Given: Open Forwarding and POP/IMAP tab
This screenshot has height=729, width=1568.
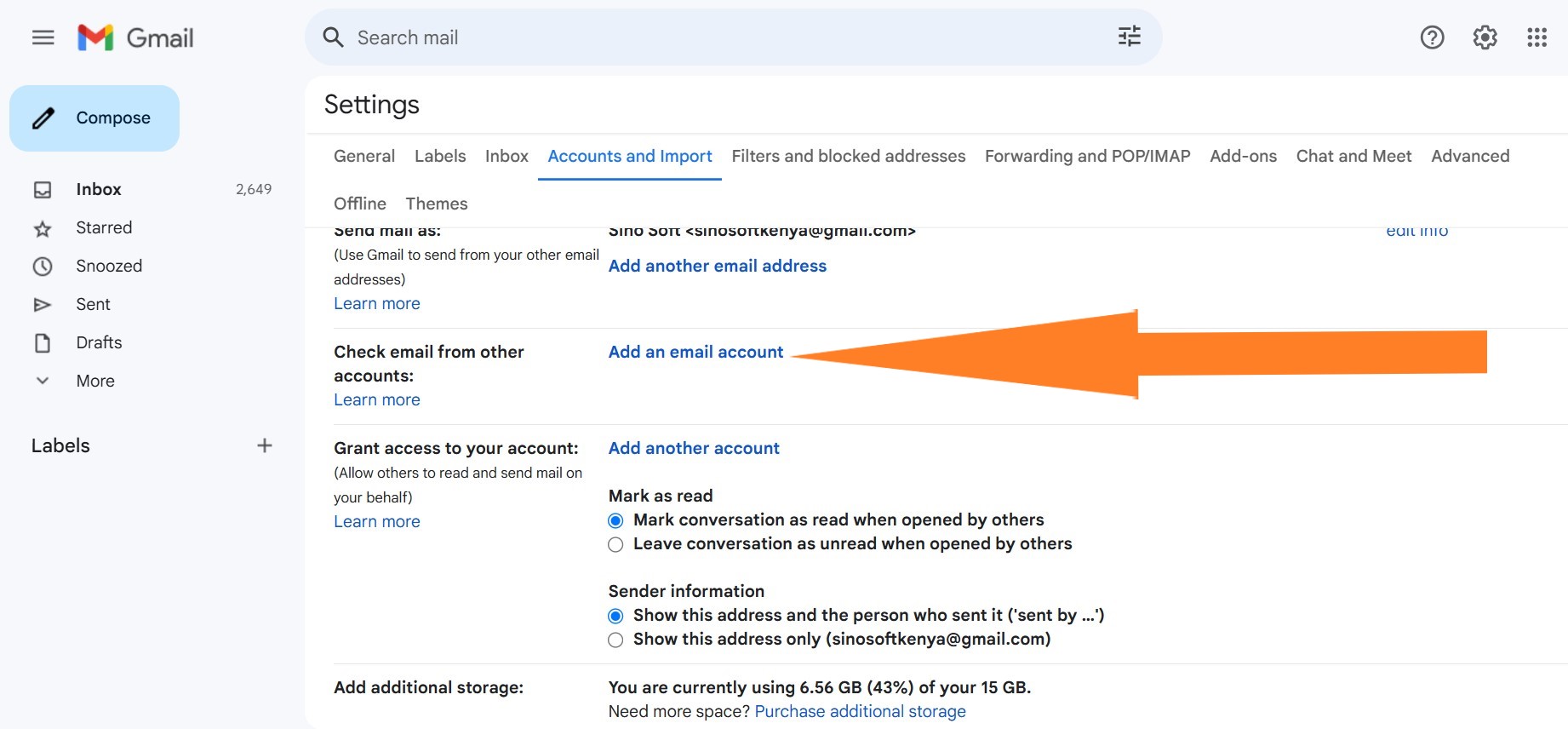Looking at the screenshot, I should (1088, 156).
